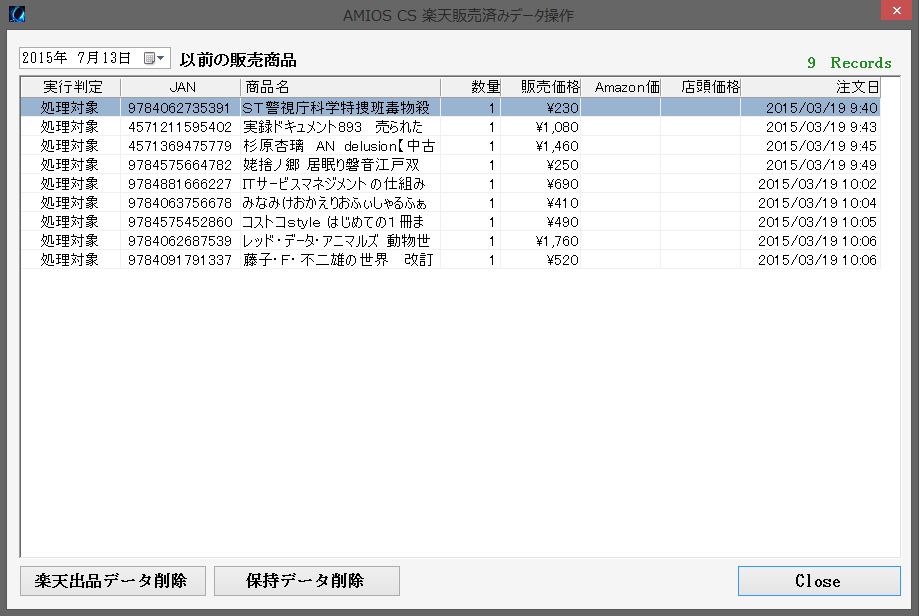Select row with JAN 9784062735391
919x616 pixels.
pyautogui.click(x=450, y=107)
